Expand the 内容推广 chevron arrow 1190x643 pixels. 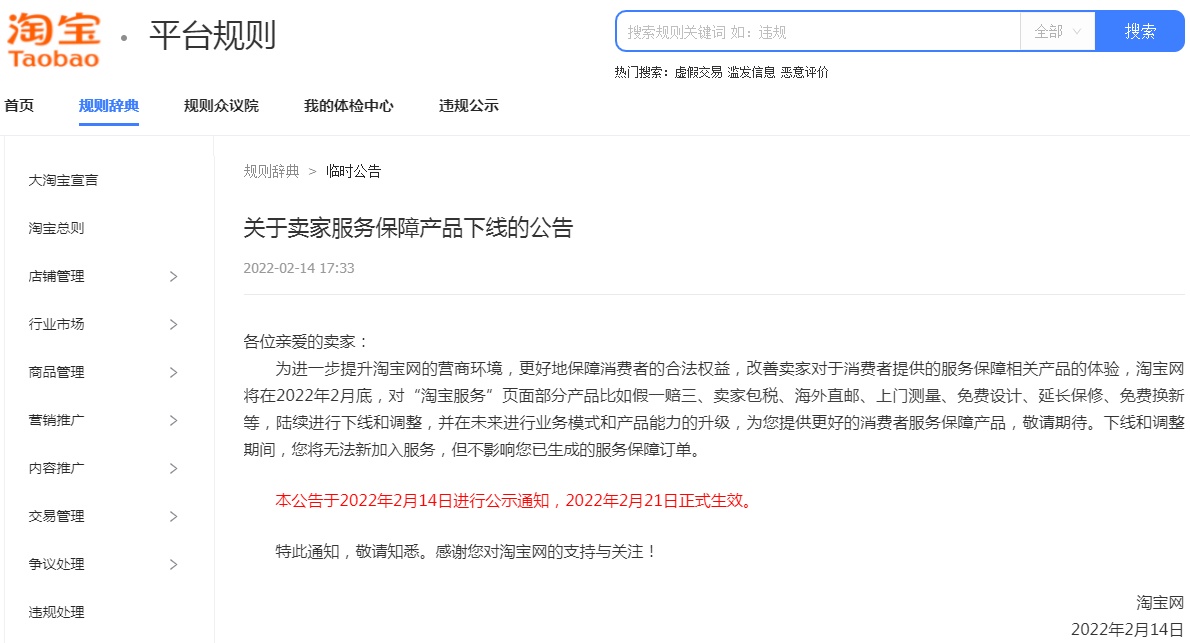click(174, 468)
